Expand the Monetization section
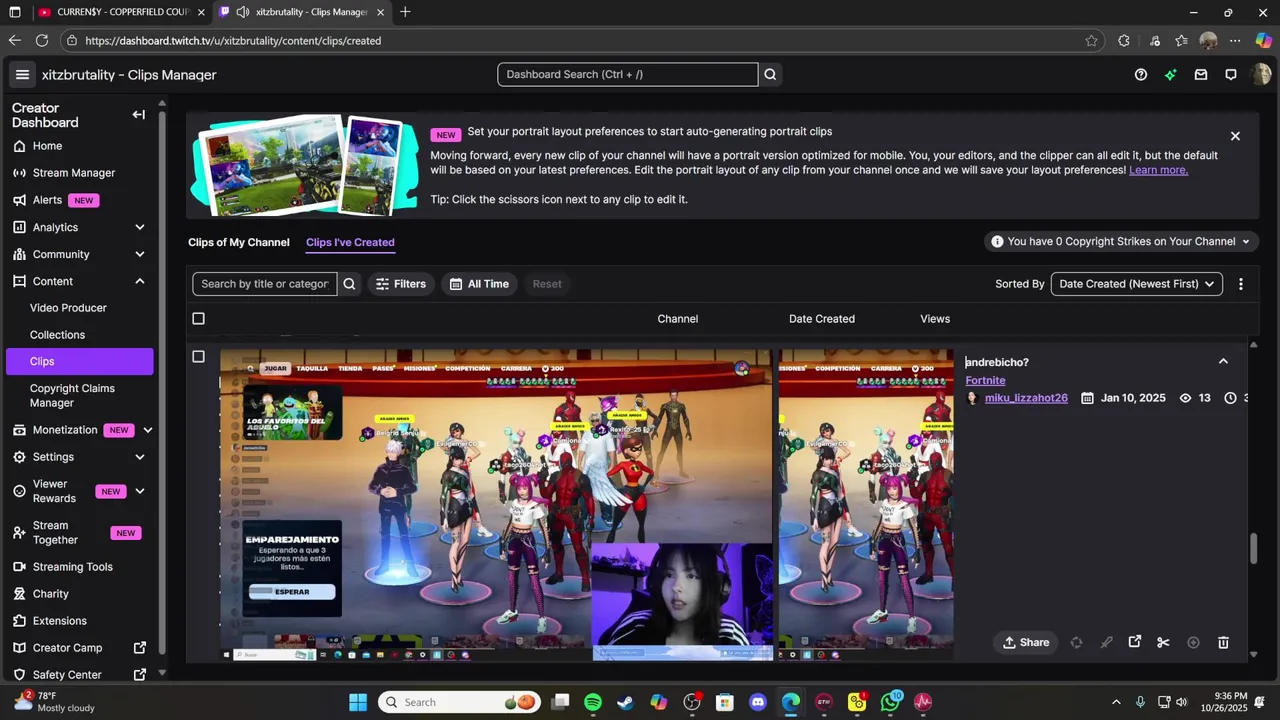Viewport: 1280px width, 720px height. pos(147,430)
